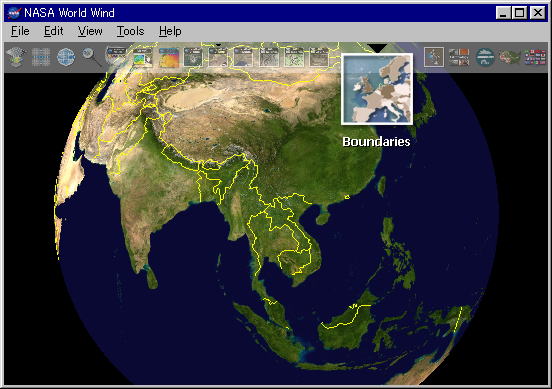Toggle the enlarged Boundaries Europe map thumbnail
Screen dimensions: 552x389
point(377,89)
